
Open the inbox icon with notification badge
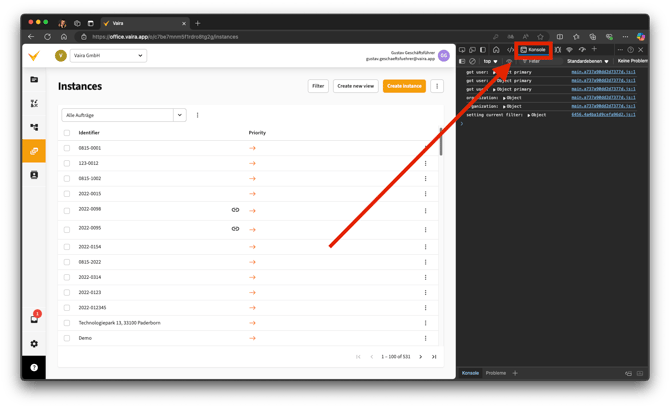(x=34, y=319)
